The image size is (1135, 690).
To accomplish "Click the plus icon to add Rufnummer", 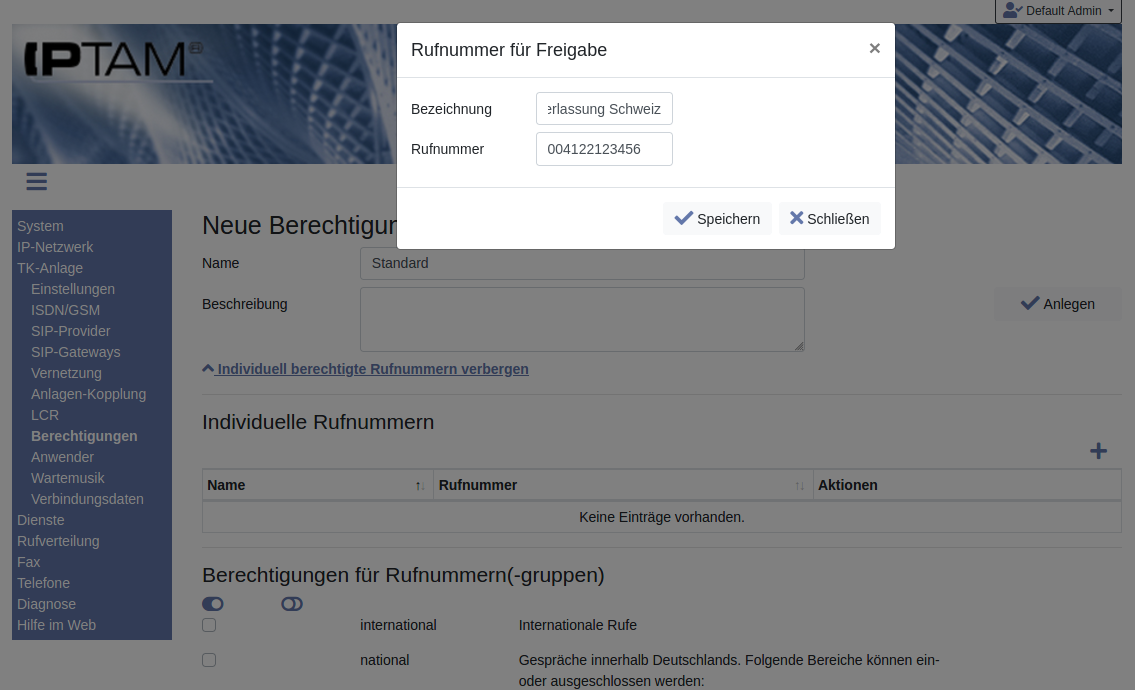I will point(1098,451).
